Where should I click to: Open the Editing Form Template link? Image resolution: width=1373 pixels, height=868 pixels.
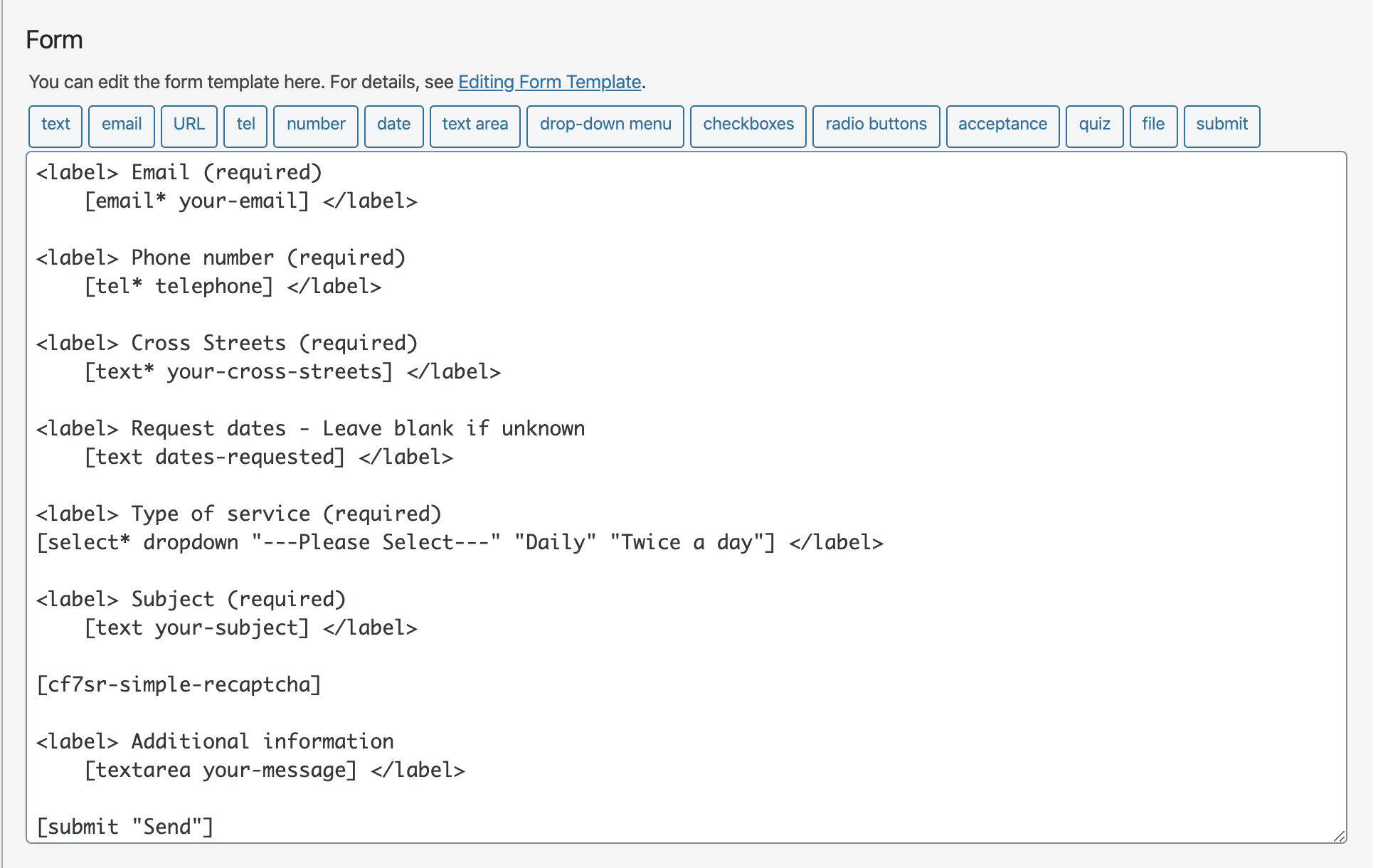coord(550,82)
